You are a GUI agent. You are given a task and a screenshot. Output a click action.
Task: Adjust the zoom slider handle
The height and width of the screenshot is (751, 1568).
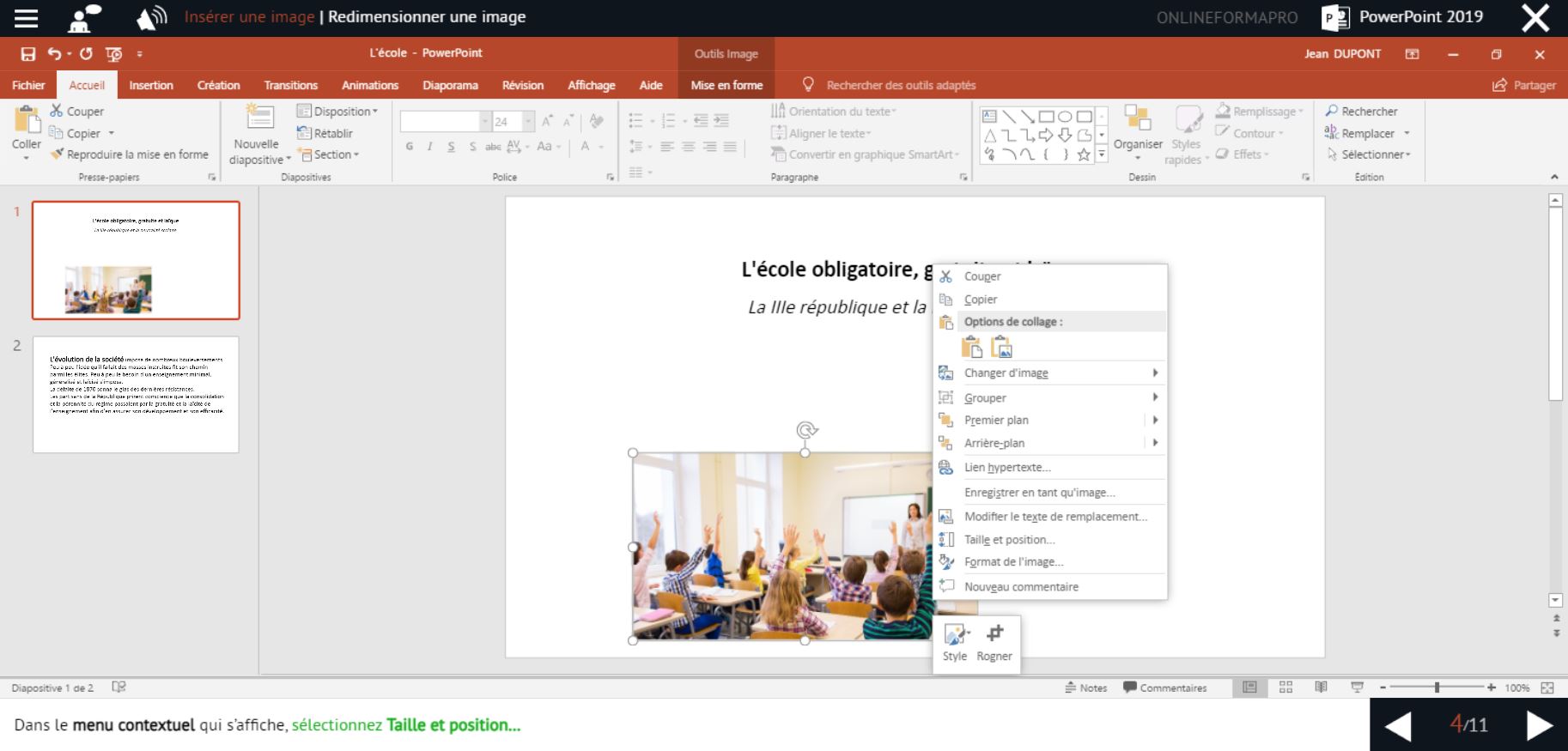pos(1437,687)
